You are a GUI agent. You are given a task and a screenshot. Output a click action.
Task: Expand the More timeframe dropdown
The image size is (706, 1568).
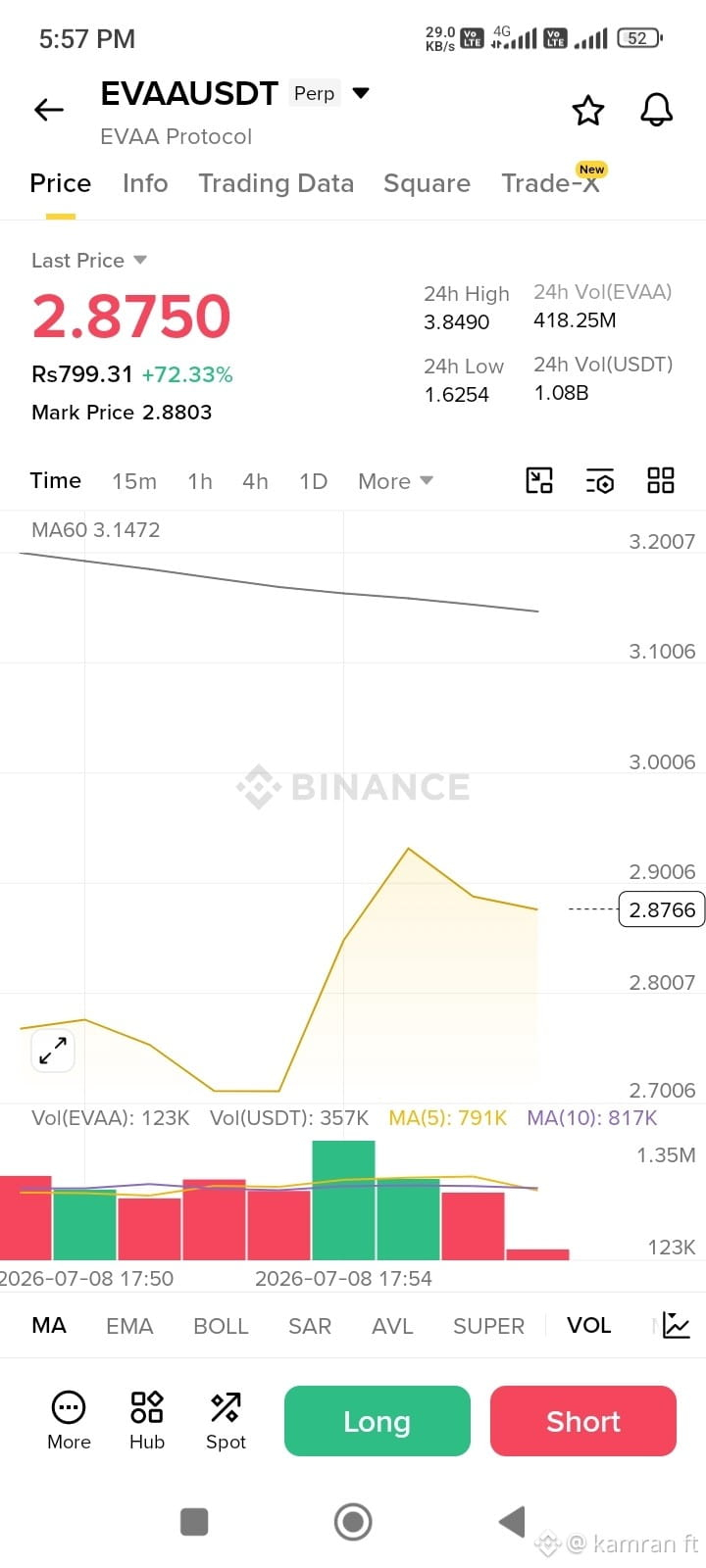pos(395,481)
